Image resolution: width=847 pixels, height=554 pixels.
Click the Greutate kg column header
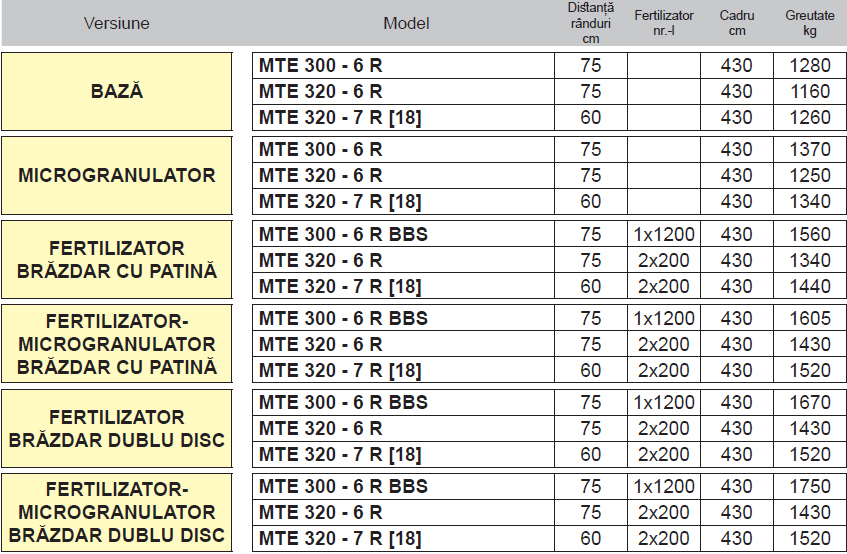pyautogui.click(x=809, y=23)
